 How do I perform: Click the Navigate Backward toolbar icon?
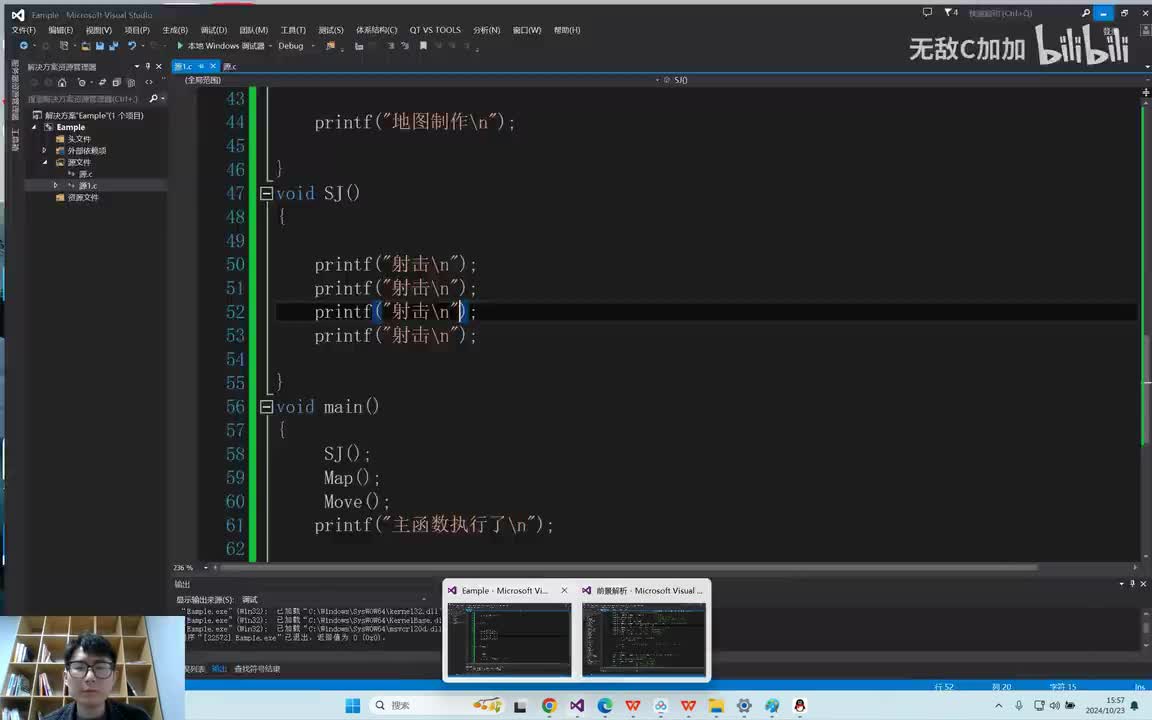24,46
